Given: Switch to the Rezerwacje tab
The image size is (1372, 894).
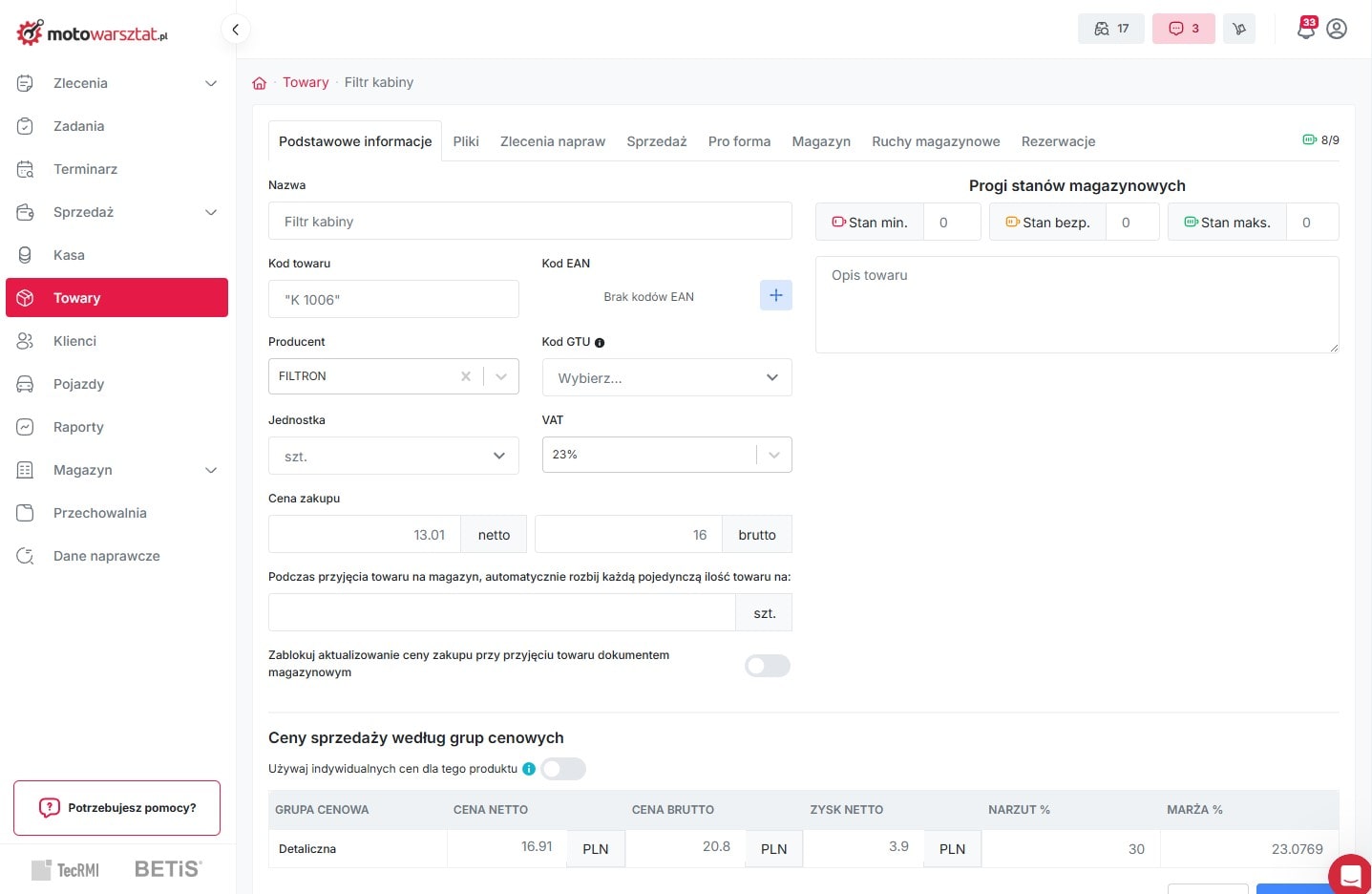Looking at the screenshot, I should 1058,141.
